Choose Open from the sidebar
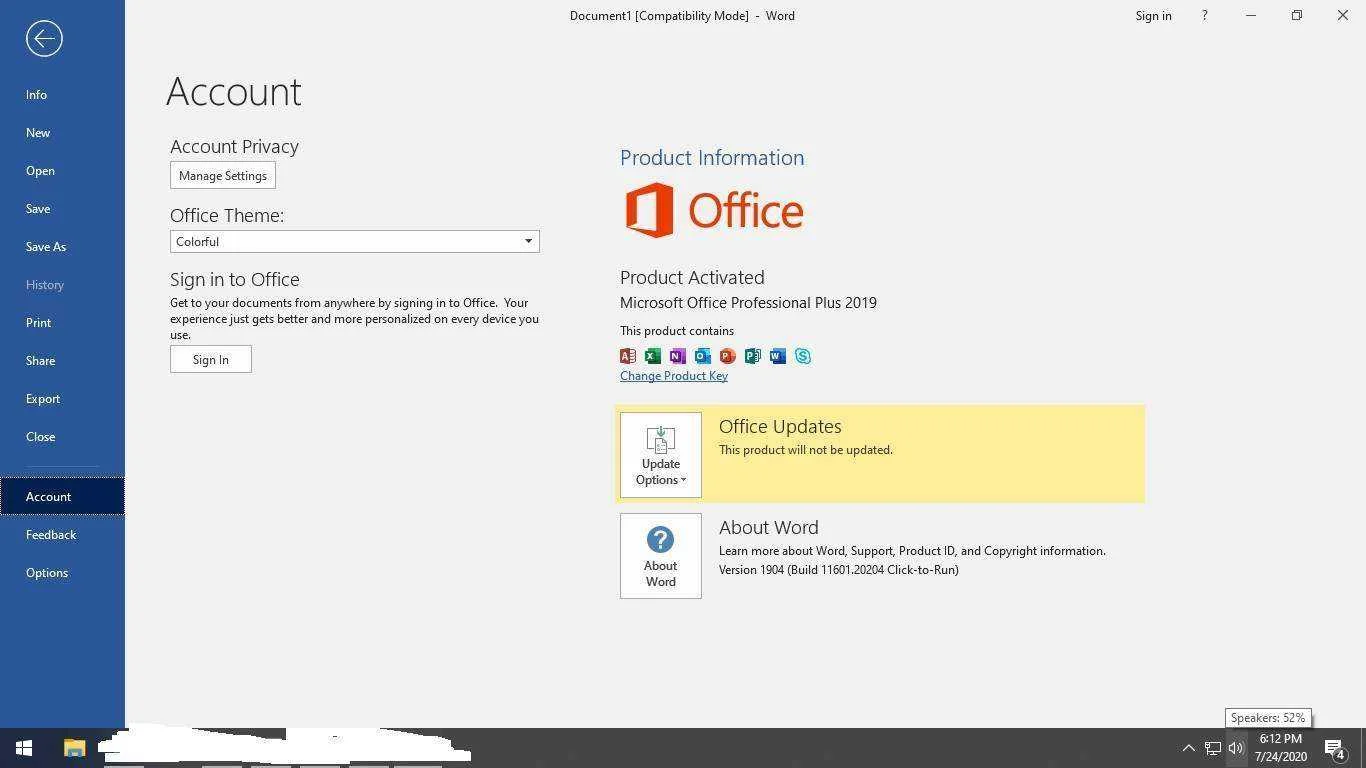 pyautogui.click(x=40, y=171)
